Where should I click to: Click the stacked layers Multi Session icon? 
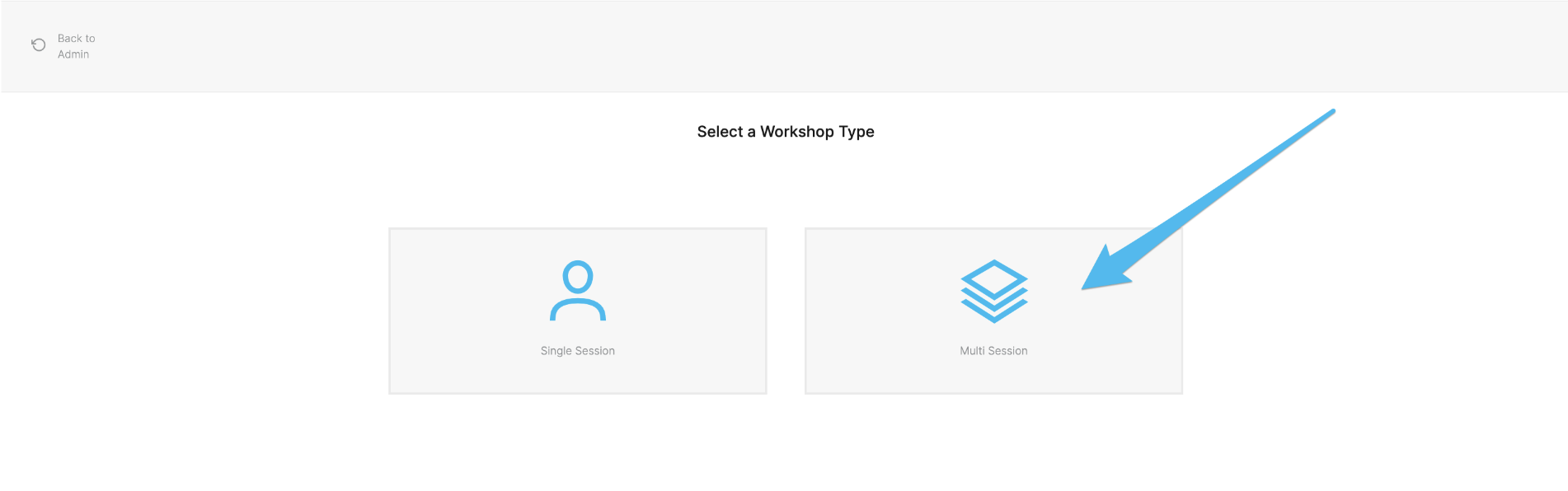point(993,291)
